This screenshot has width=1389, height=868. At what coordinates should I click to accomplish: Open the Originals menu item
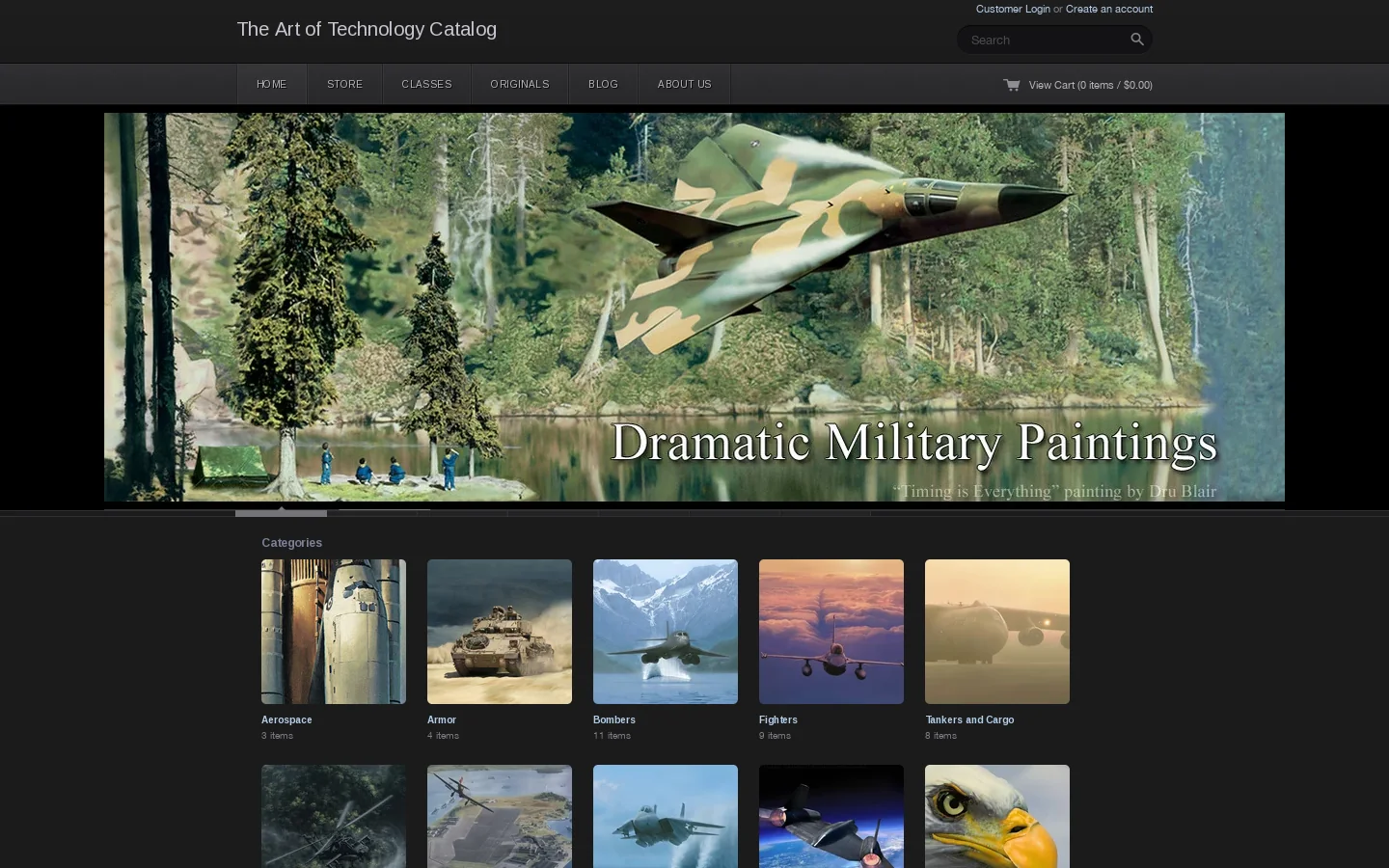point(520,84)
